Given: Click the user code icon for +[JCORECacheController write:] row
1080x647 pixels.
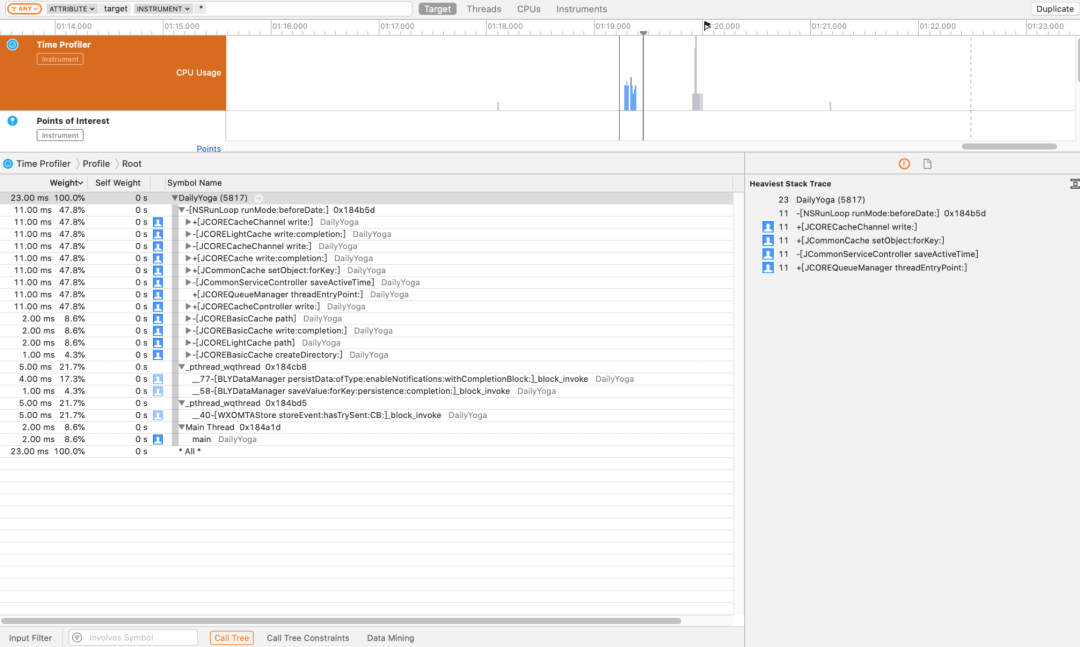Looking at the screenshot, I should point(158,307).
